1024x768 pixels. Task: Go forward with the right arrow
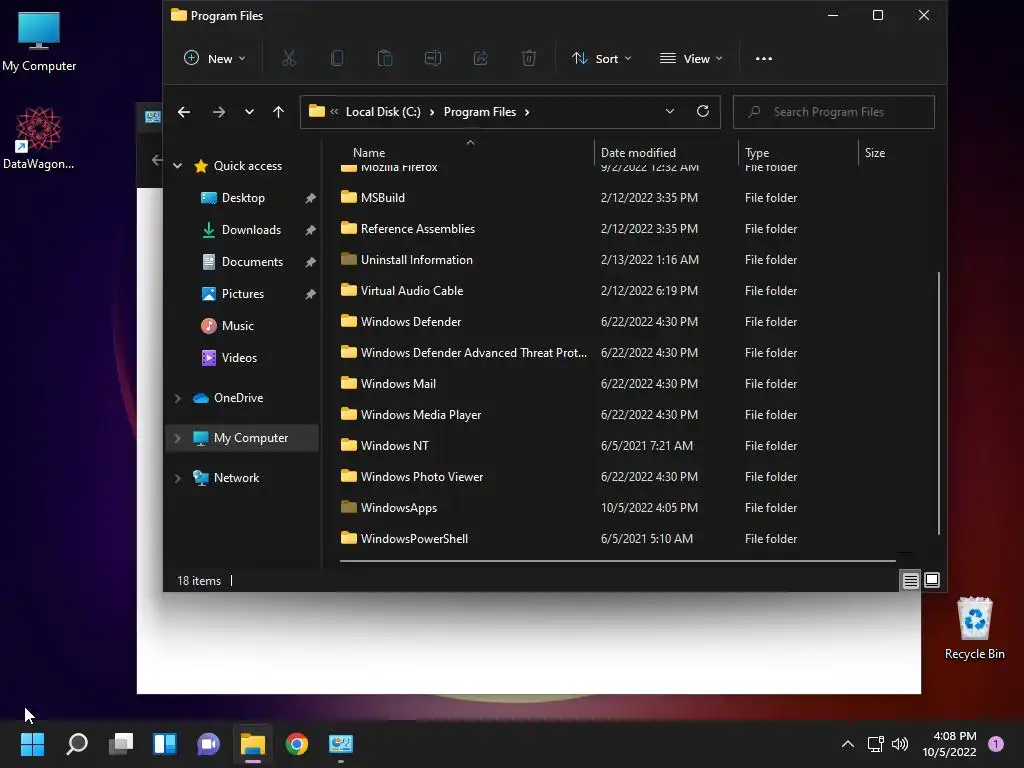pyautogui.click(x=219, y=112)
